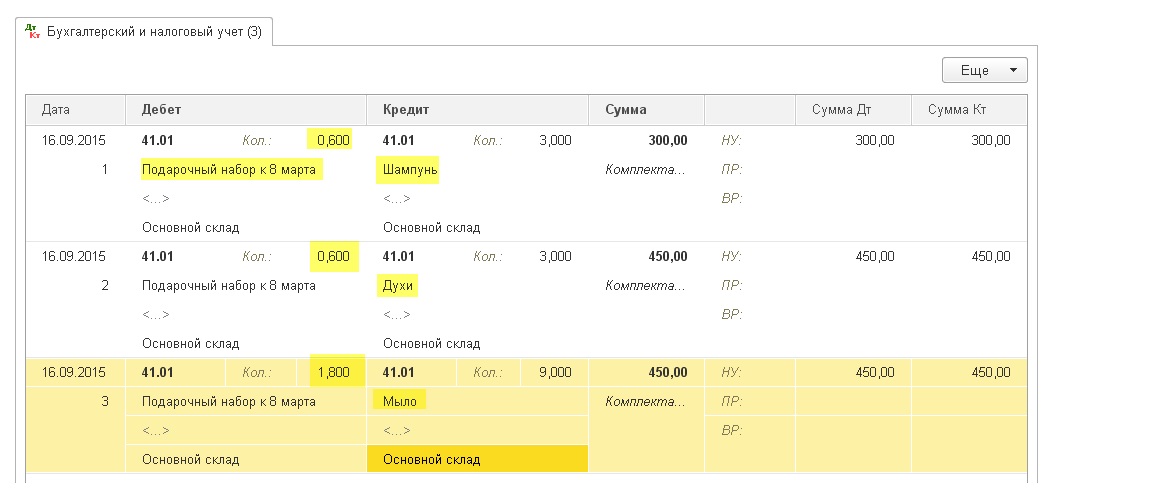Click entry number 1 in Дата column
Image resolution: width=1158 pixels, height=500 pixels.
coord(105,169)
